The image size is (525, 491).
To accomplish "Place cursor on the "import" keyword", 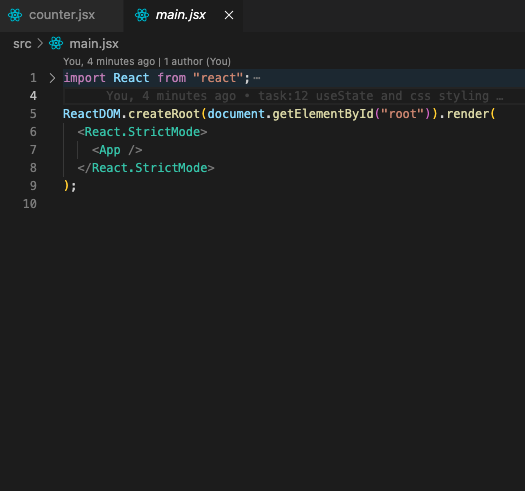I will pyautogui.click(x=85, y=78).
